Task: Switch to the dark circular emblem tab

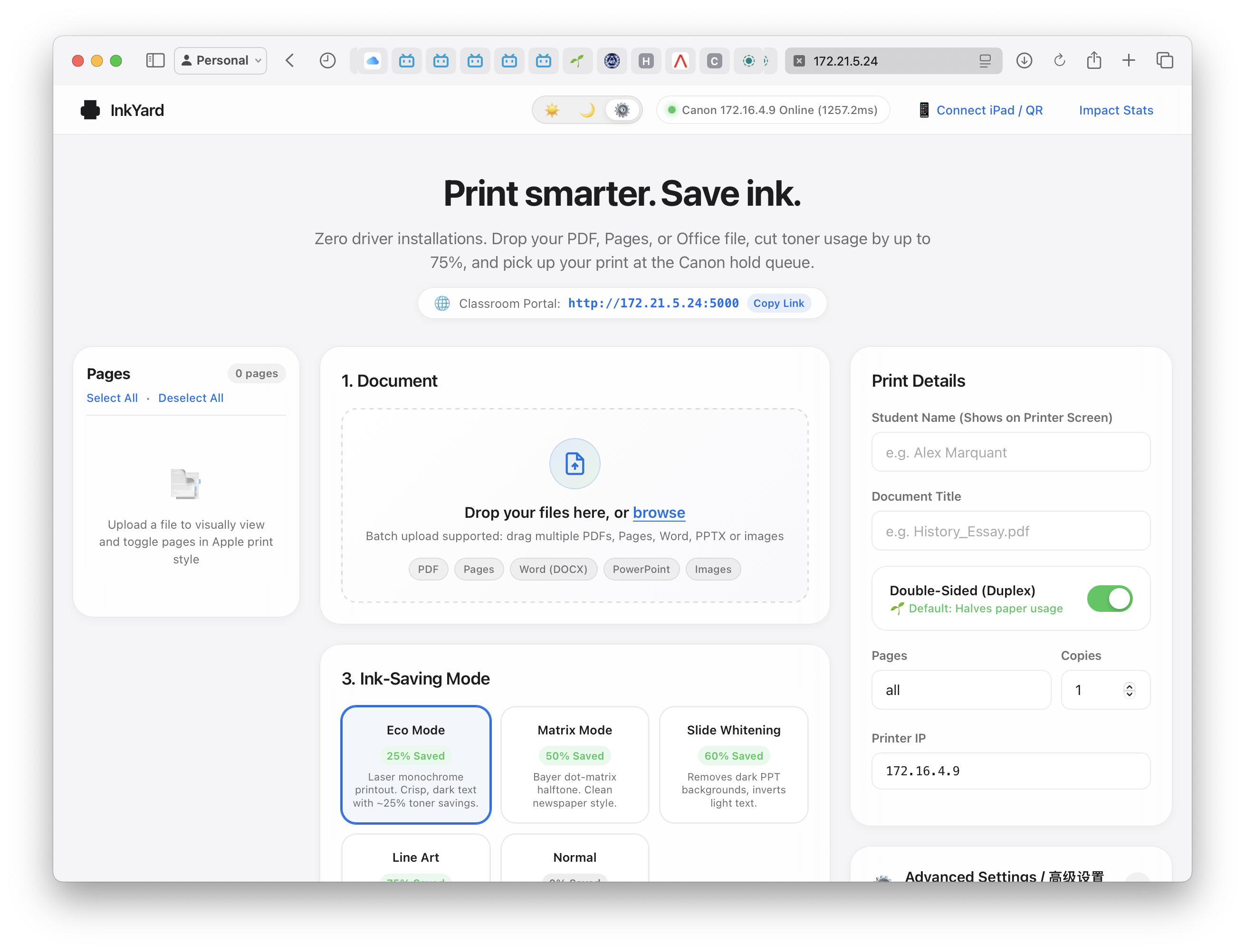Action: point(612,61)
